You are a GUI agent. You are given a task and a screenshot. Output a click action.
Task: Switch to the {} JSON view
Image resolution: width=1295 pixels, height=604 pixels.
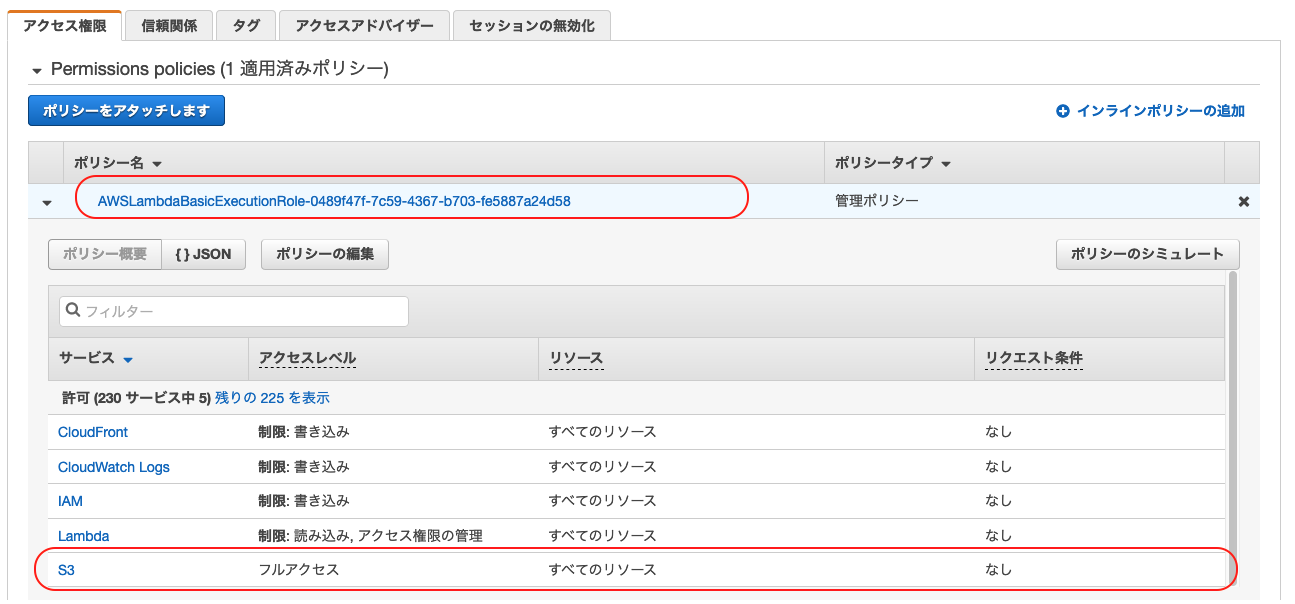203,254
